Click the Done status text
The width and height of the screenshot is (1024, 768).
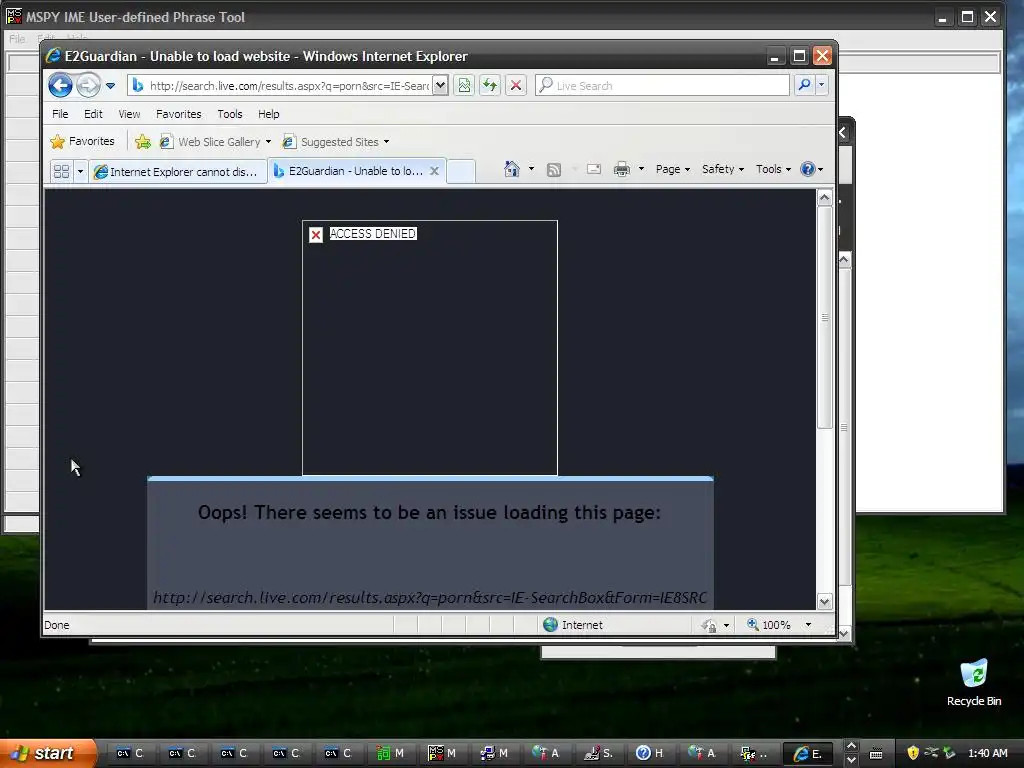[57, 625]
